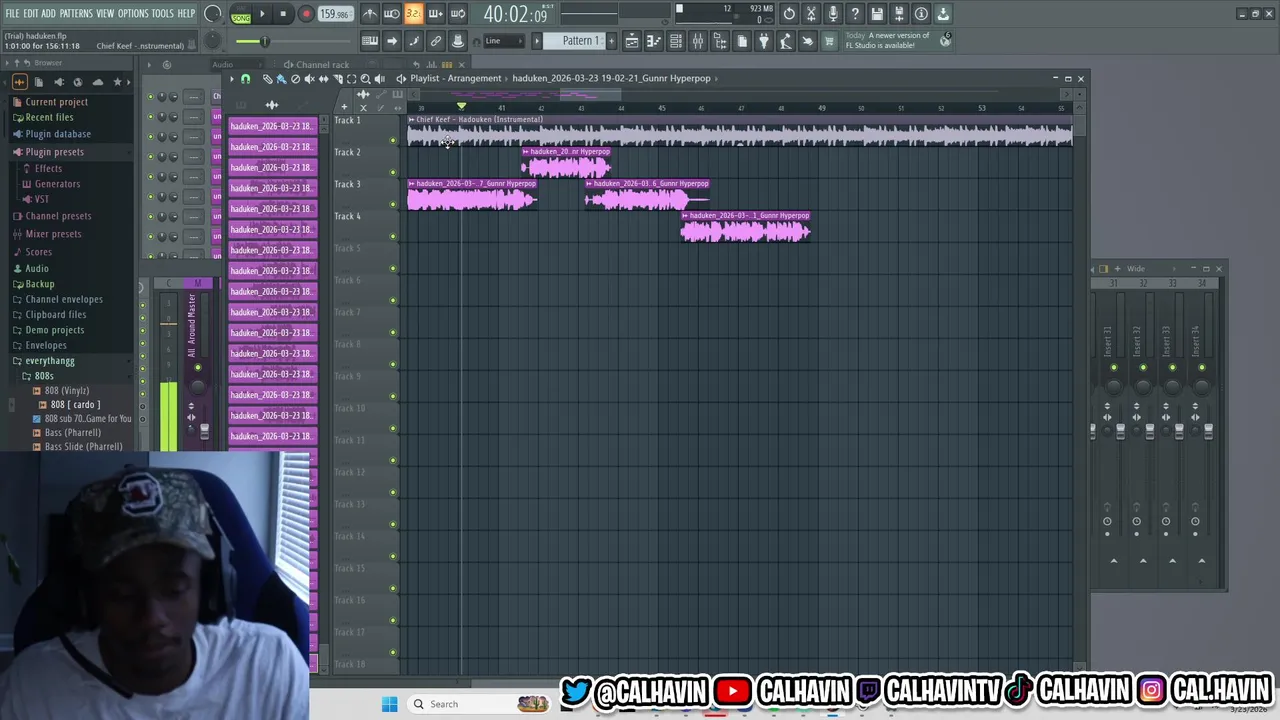This screenshot has width=1280, height=720.
Task: Open the Browser view icon in toolbar
Action: tap(720, 41)
